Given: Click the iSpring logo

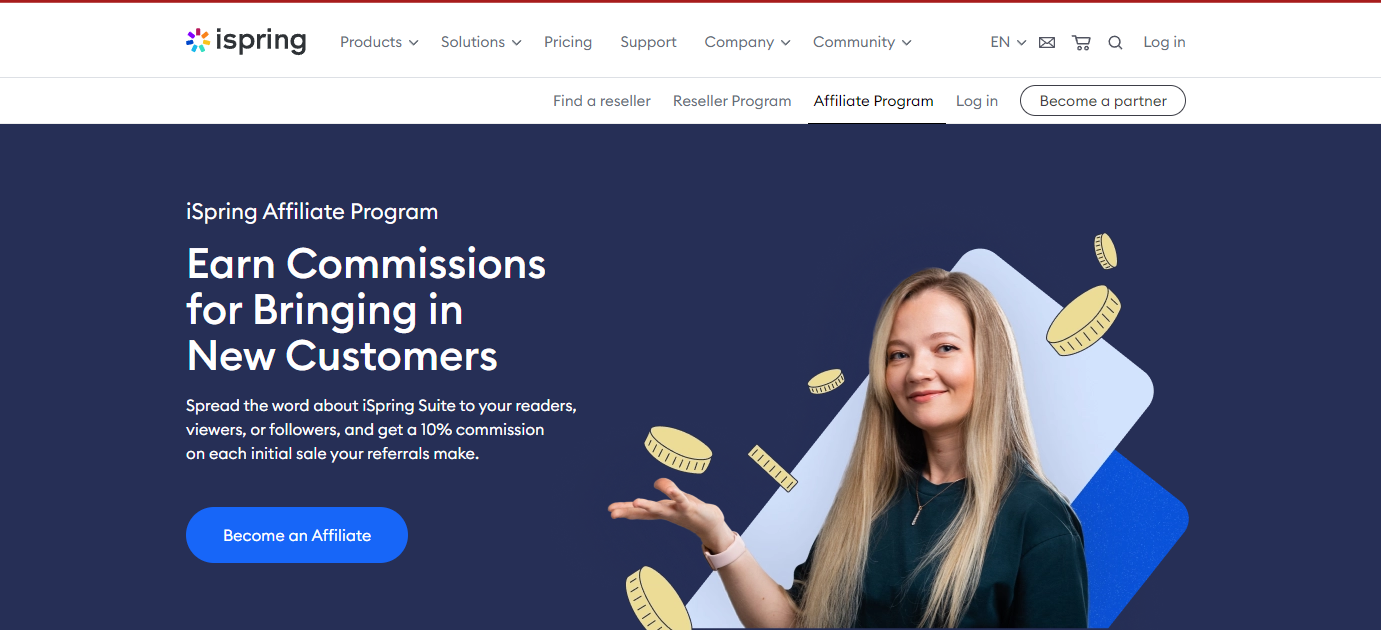Looking at the screenshot, I should click(x=246, y=41).
